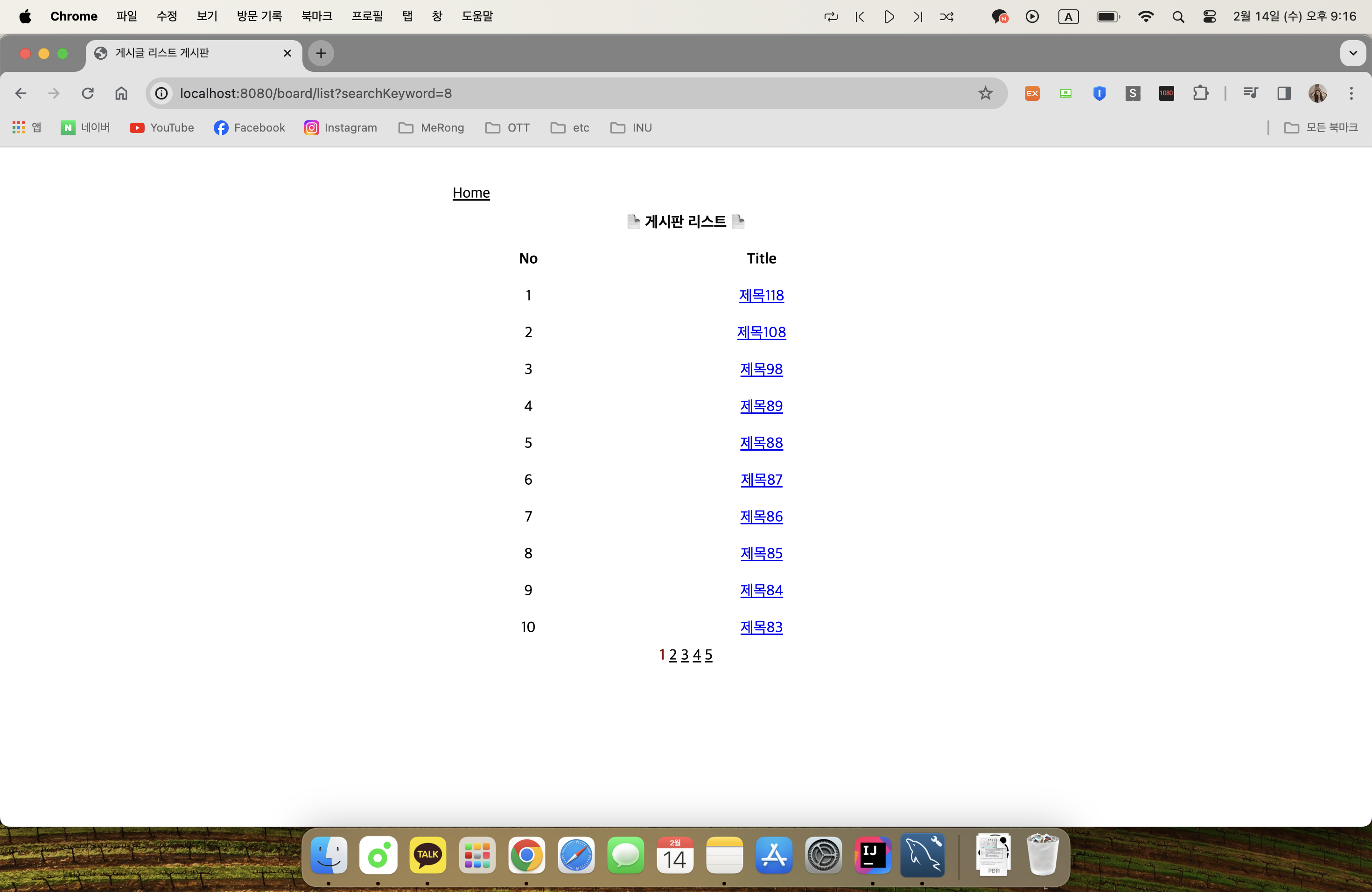Bookmark page with star icon

click(985, 93)
